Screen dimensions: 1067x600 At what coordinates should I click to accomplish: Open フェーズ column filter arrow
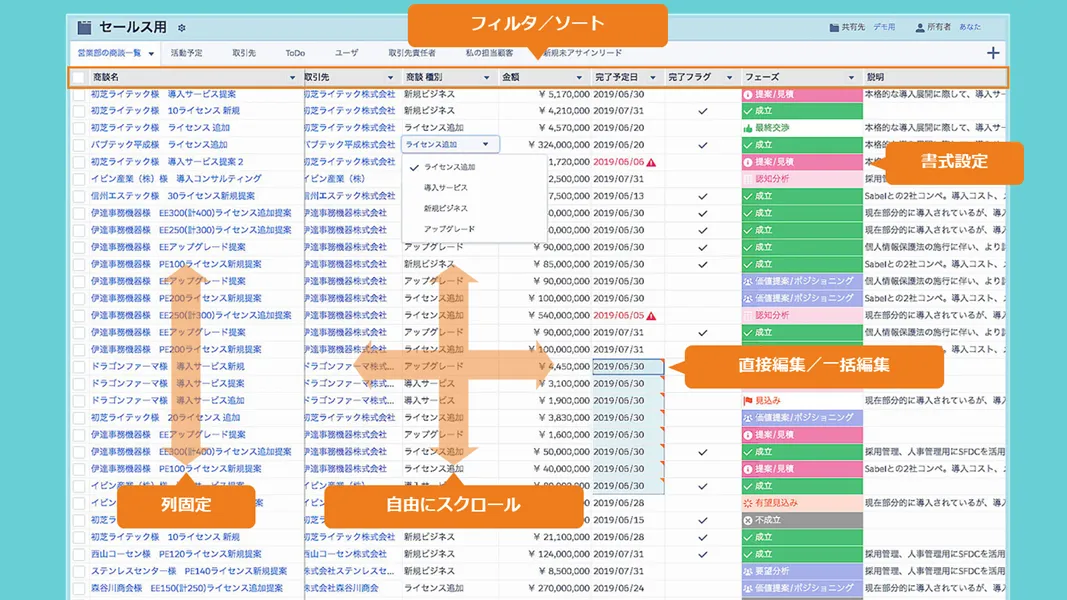(x=851, y=78)
